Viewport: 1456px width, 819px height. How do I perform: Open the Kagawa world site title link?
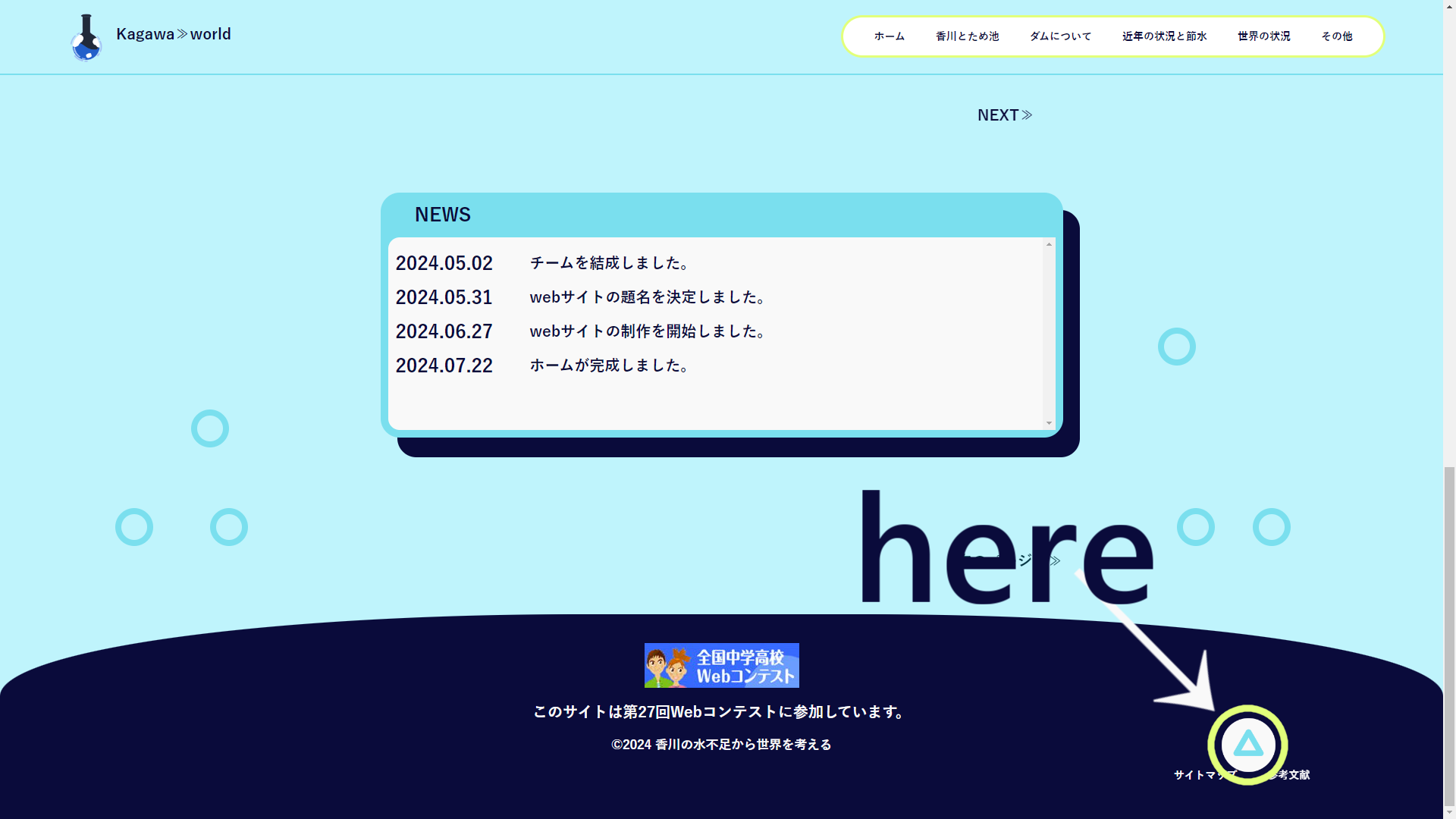[174, 34]
